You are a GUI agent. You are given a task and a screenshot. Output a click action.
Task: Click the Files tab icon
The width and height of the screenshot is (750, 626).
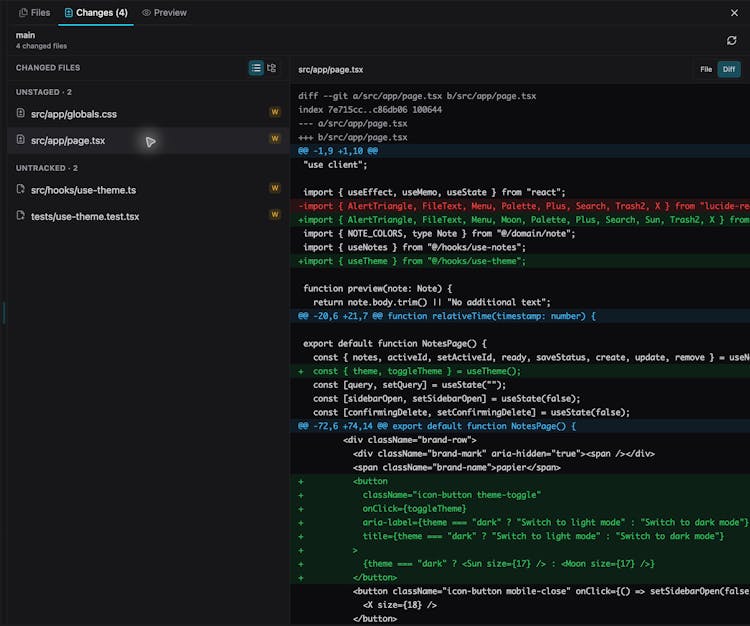click(23, 13)
